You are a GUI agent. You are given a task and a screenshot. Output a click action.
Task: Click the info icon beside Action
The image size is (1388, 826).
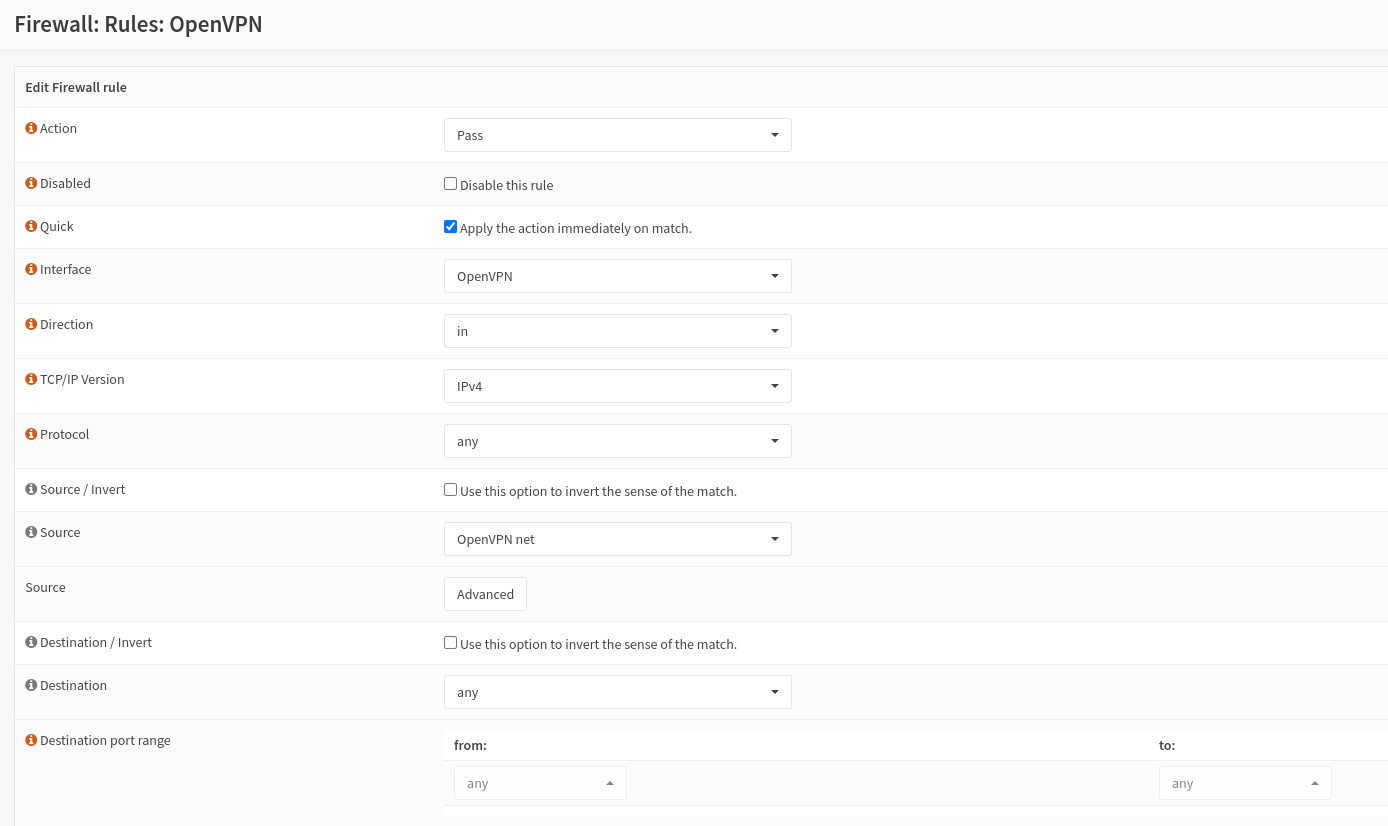pyautogui.click(x=31, y=129)
